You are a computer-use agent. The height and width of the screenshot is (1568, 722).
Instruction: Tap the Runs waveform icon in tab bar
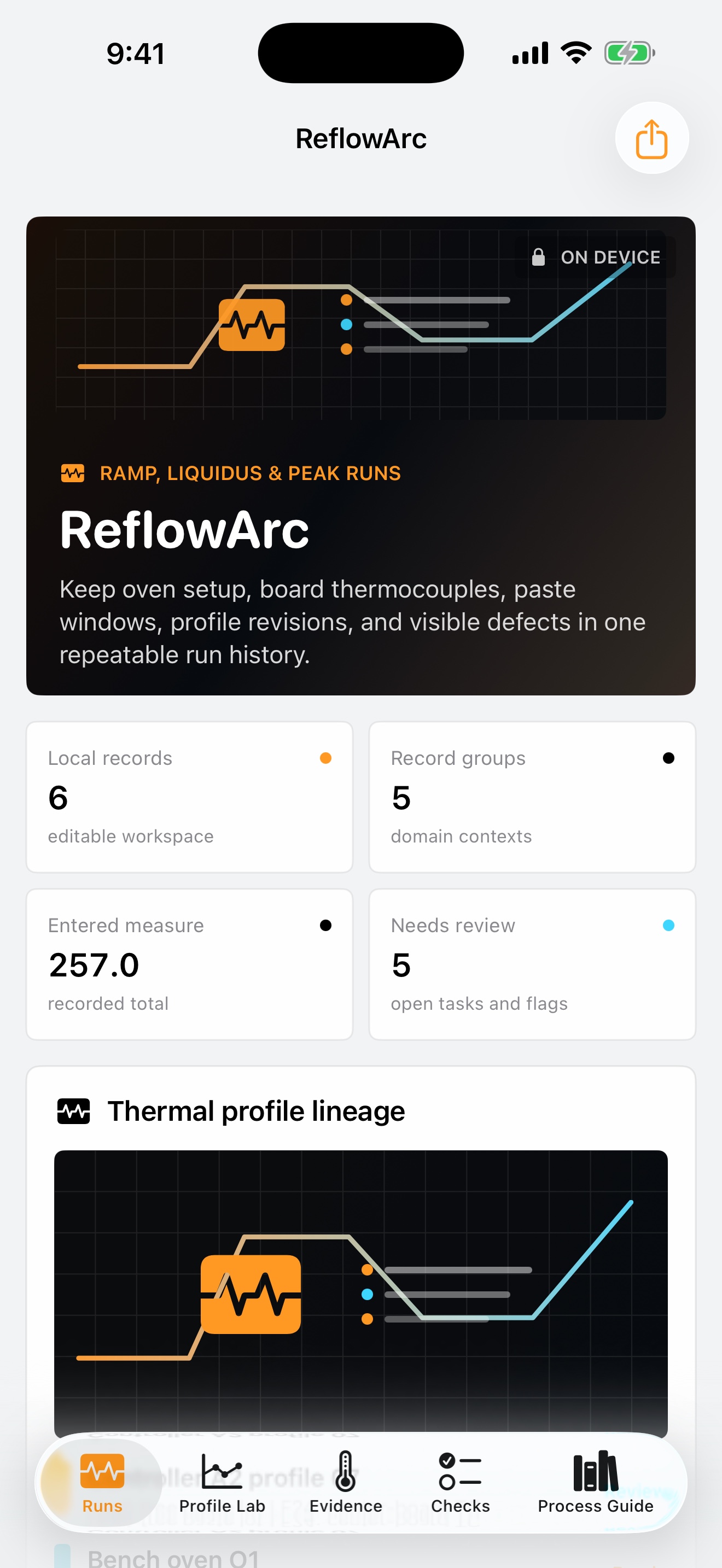(x=102, y=1471)
